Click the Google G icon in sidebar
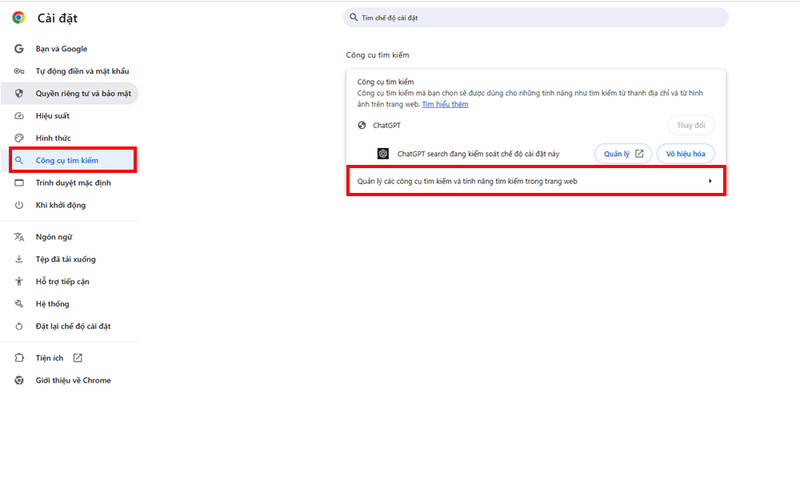 click(19, 49)
